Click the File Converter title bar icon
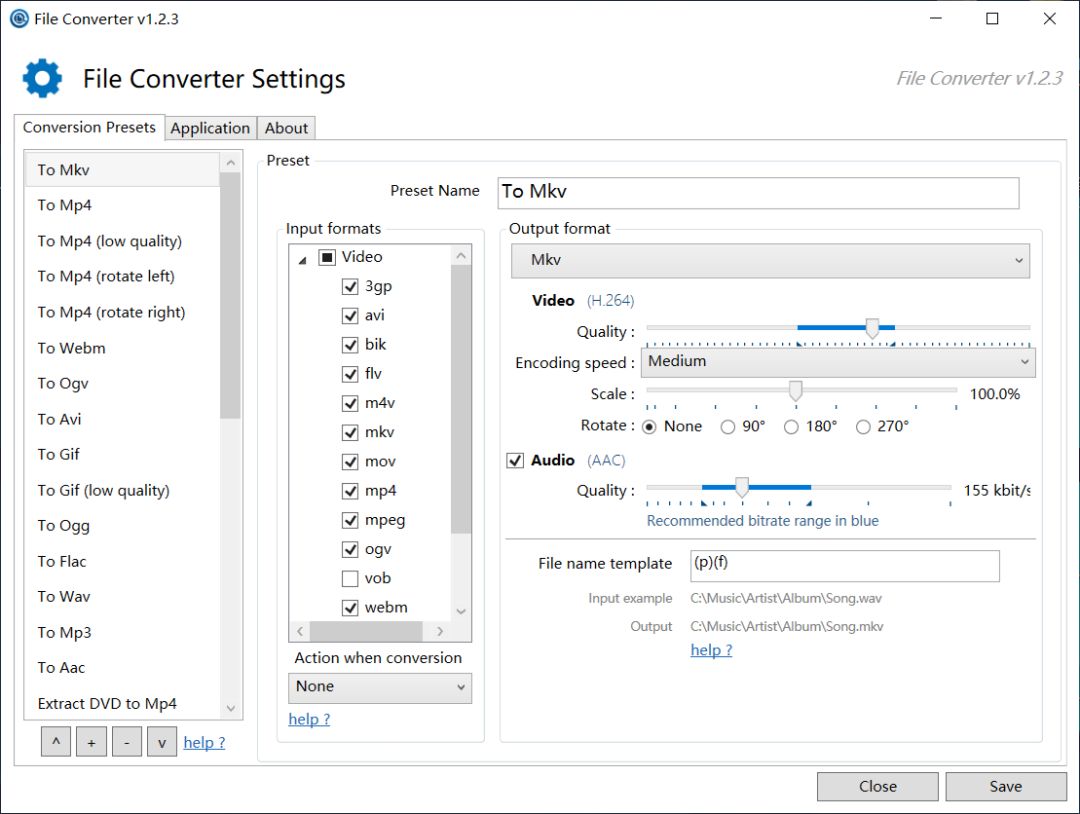Viewport: 1080px width, 814px height. [18, 19]
